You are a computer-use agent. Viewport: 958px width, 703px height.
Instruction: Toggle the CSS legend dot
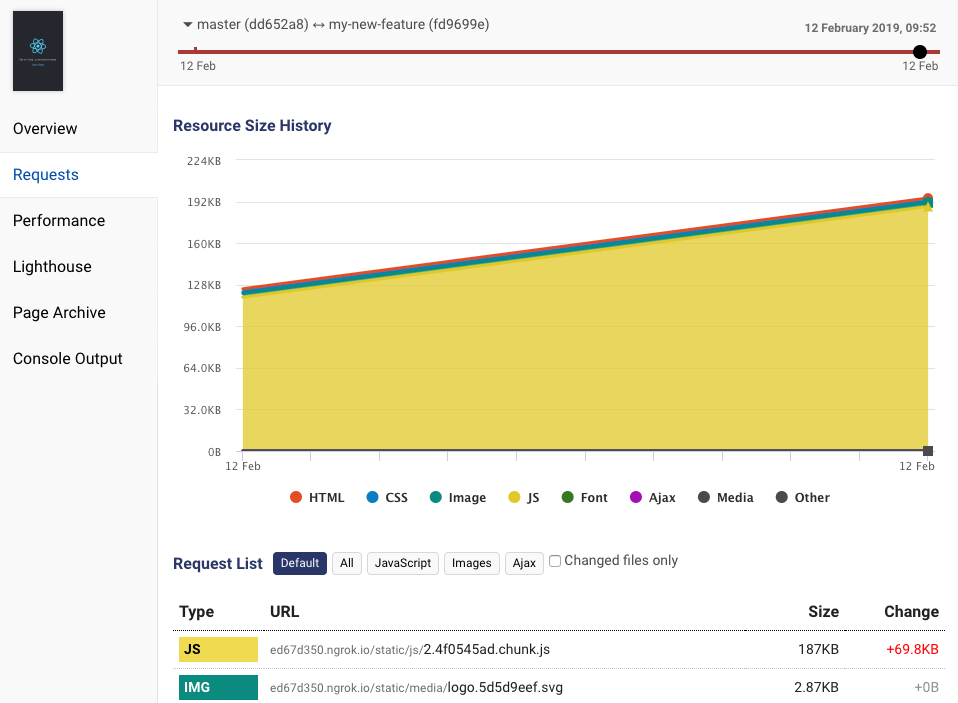373,497
